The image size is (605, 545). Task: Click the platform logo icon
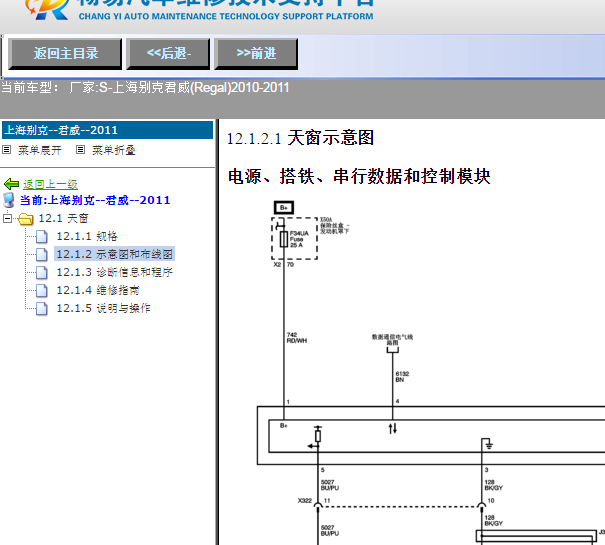tap(47, 10)
